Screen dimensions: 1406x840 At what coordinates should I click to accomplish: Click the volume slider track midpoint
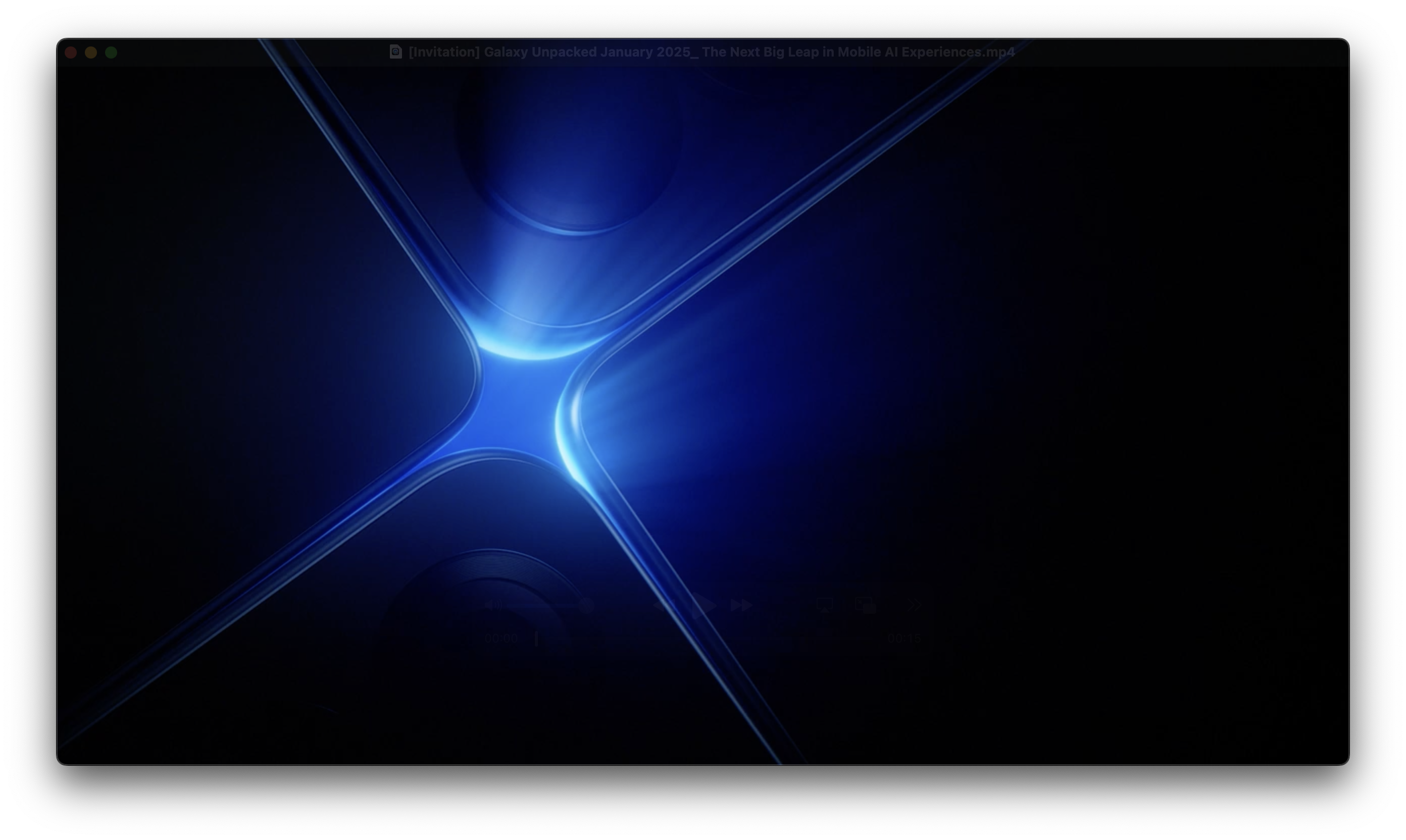[546, 605]
